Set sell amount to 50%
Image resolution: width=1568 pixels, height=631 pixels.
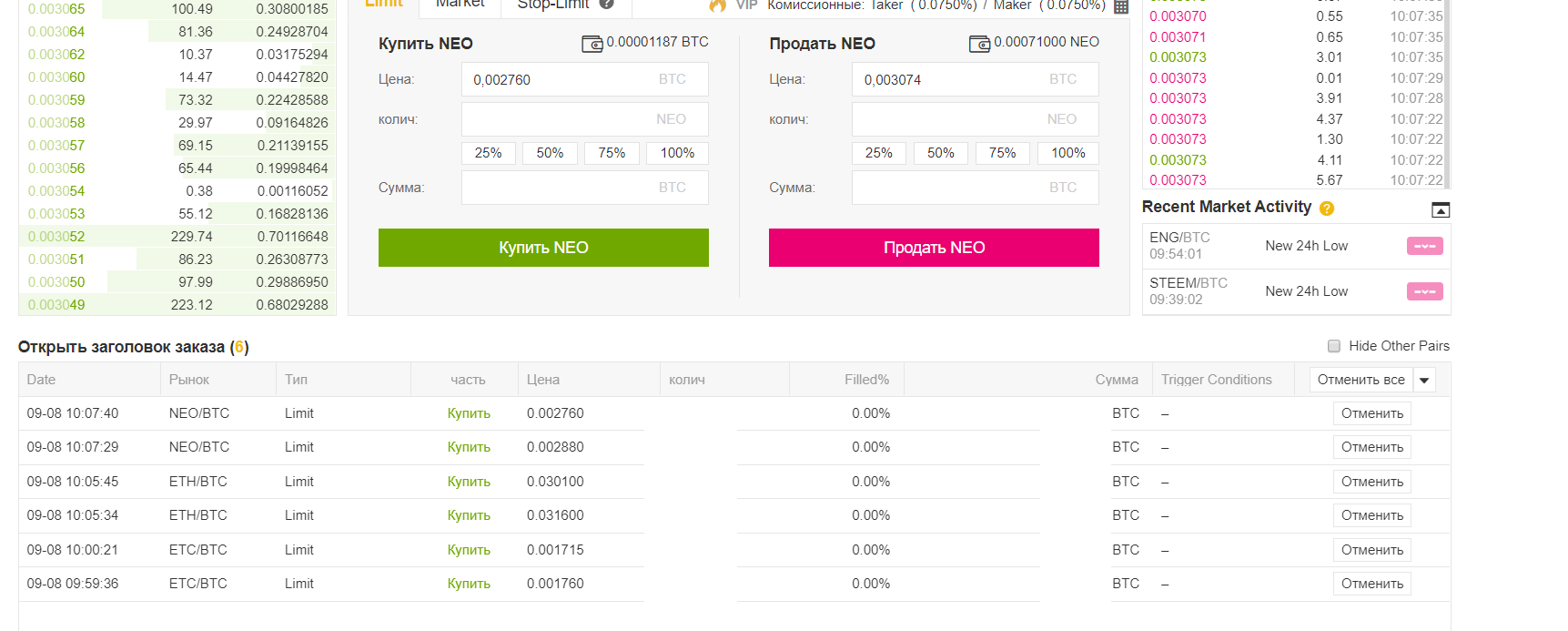[941, 153]
